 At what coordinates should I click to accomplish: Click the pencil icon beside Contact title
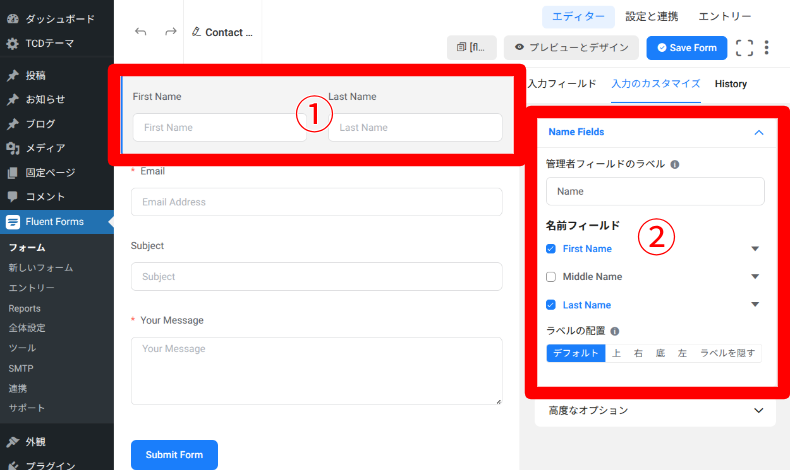tap(196, 32)
